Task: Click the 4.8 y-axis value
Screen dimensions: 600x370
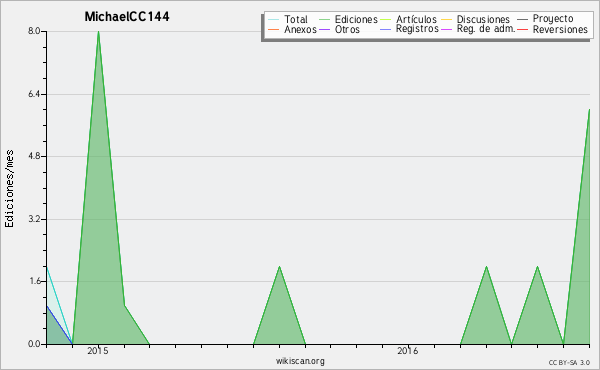Action: 34,156
